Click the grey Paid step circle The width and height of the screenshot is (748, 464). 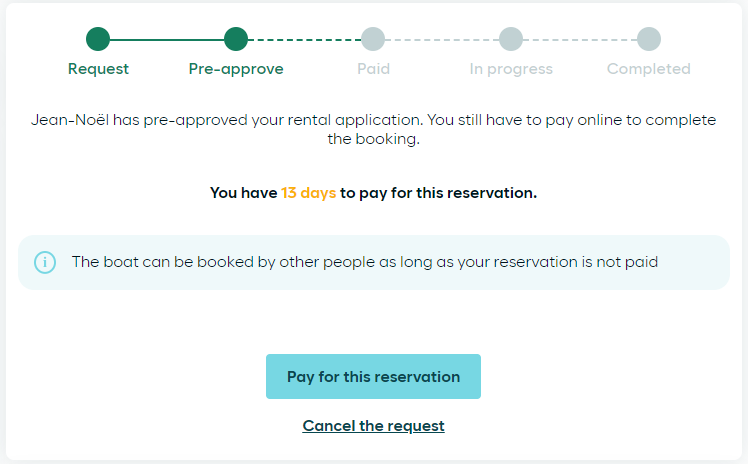373,39
